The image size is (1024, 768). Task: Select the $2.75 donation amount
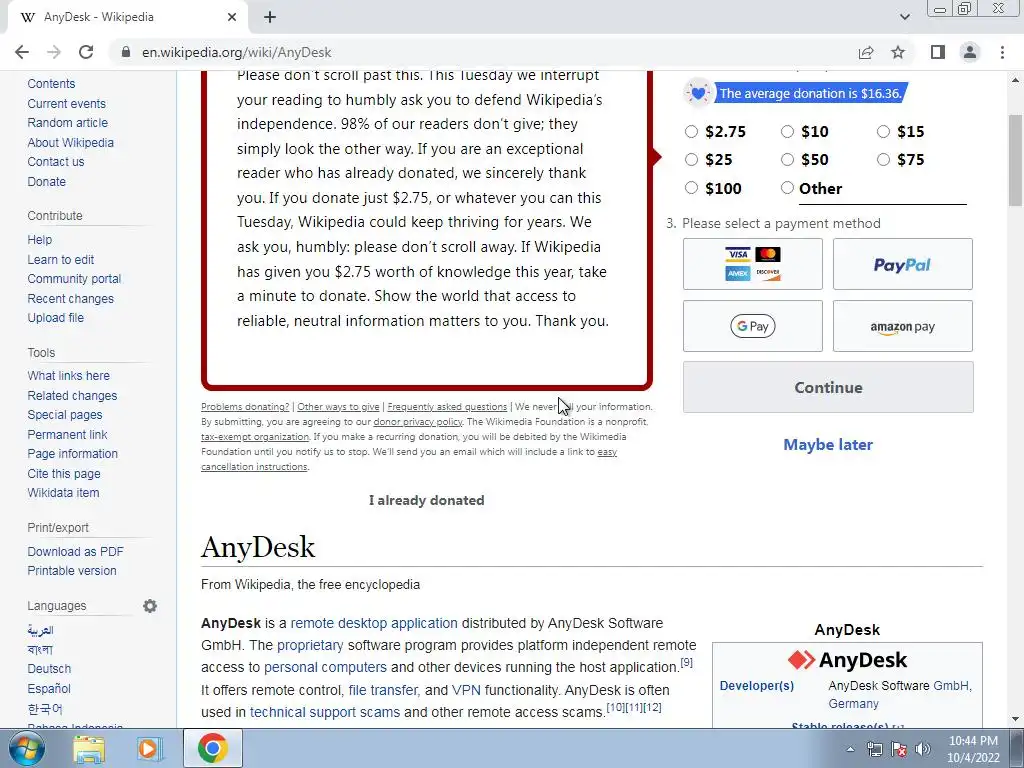coord(691,132)
